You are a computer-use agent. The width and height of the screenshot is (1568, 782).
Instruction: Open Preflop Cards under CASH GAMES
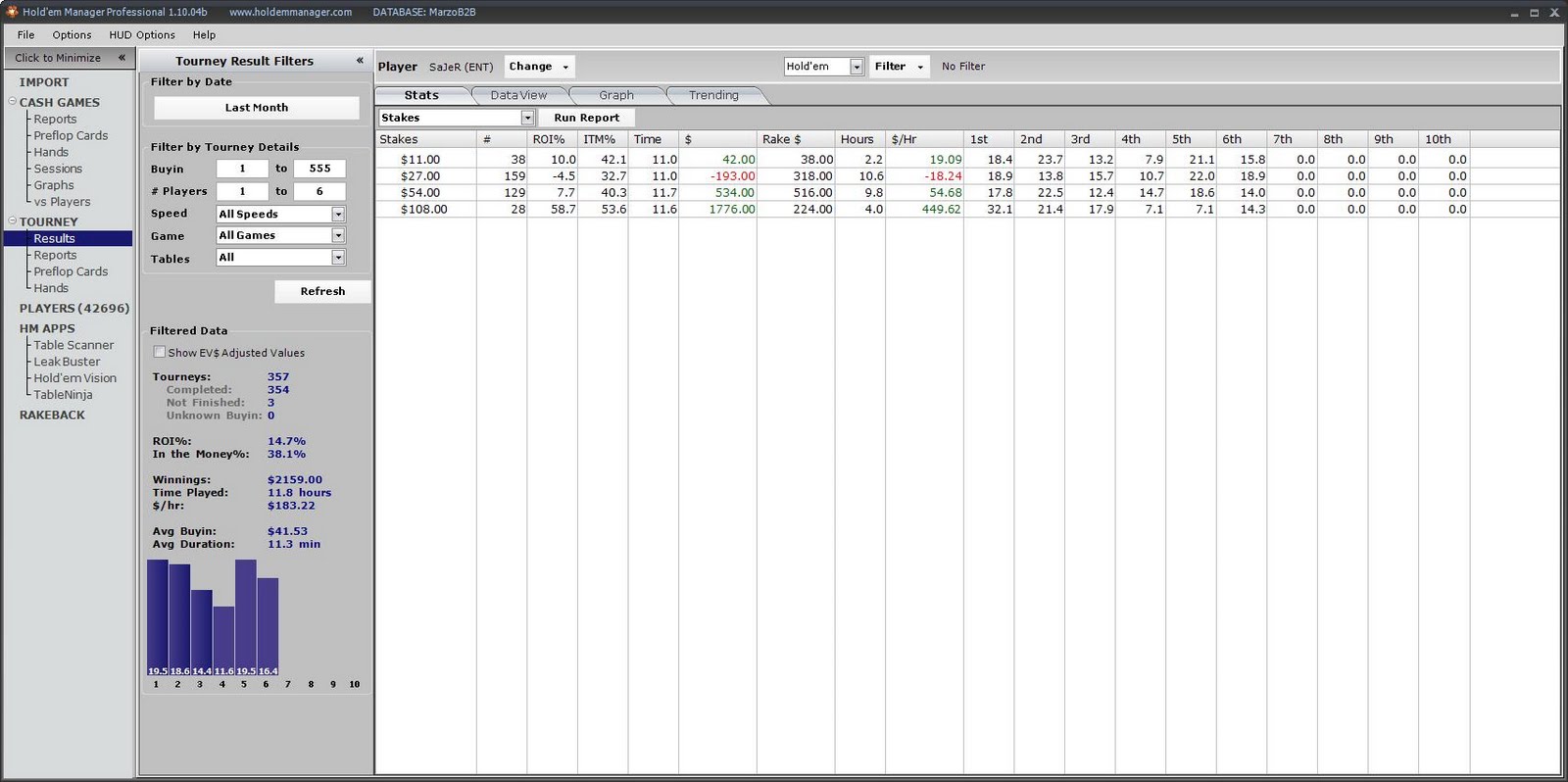point(71,135)
